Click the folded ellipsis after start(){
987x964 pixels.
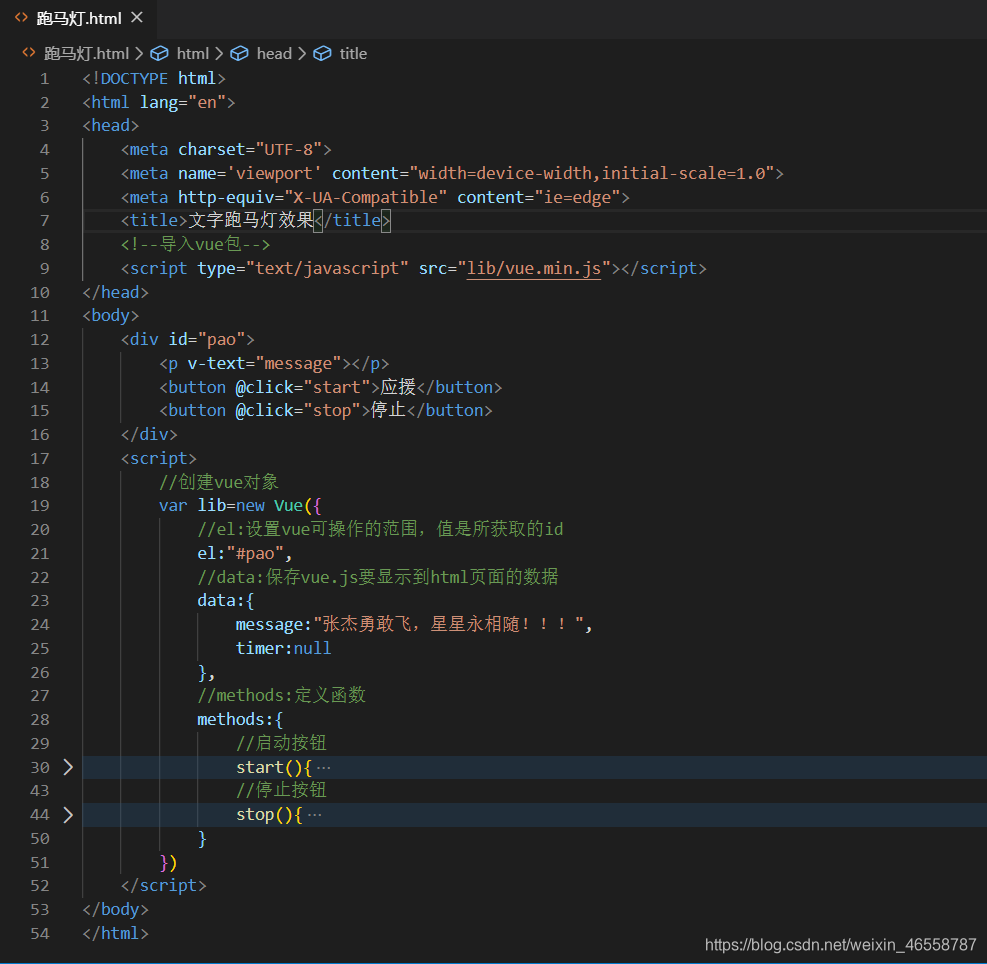tap(324, 768)
